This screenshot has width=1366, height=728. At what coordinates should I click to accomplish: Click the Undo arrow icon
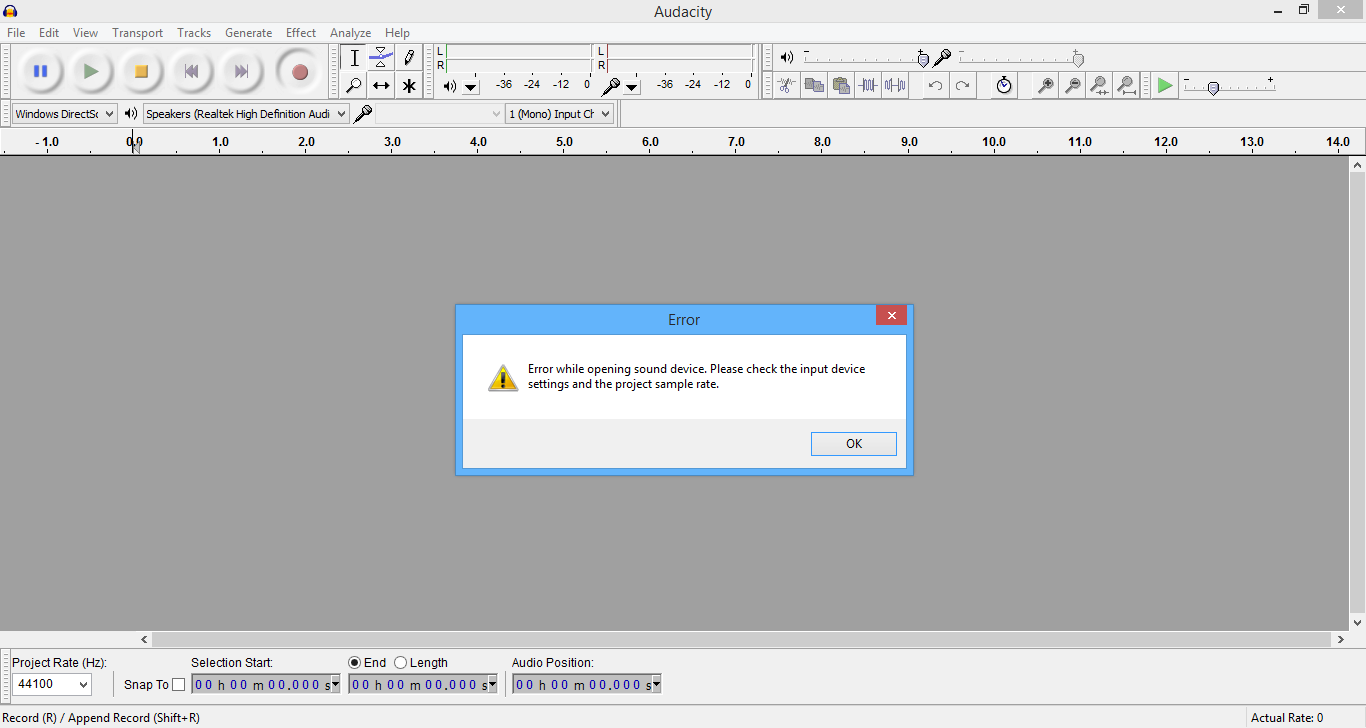pyautogui.click(x=935, y=85)
